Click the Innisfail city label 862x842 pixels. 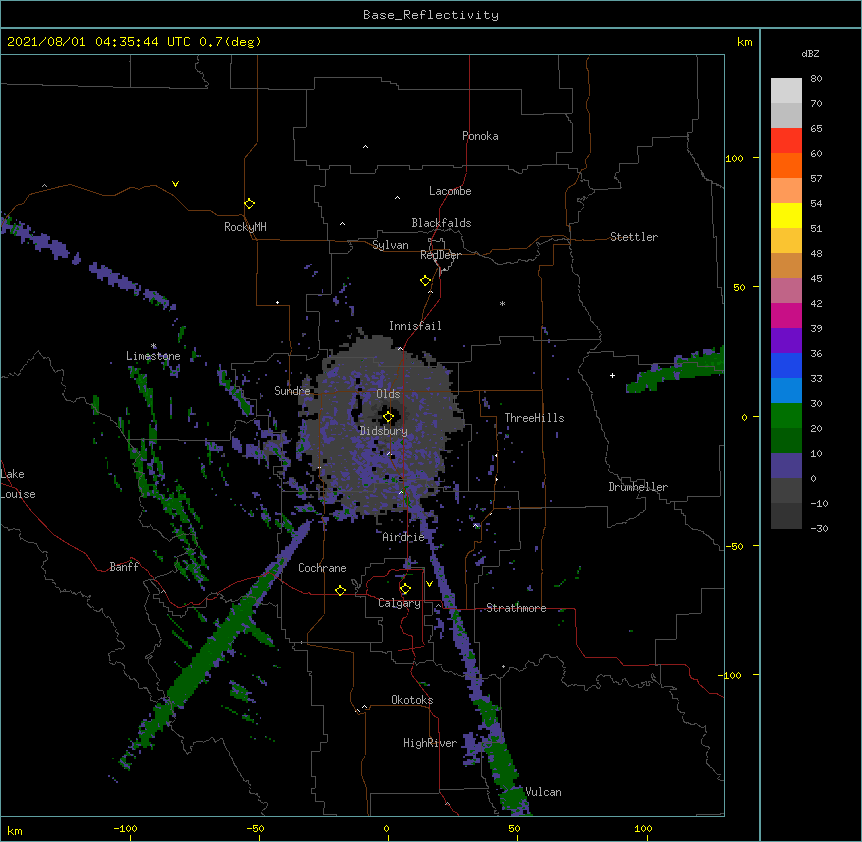(x=415, y=326)
